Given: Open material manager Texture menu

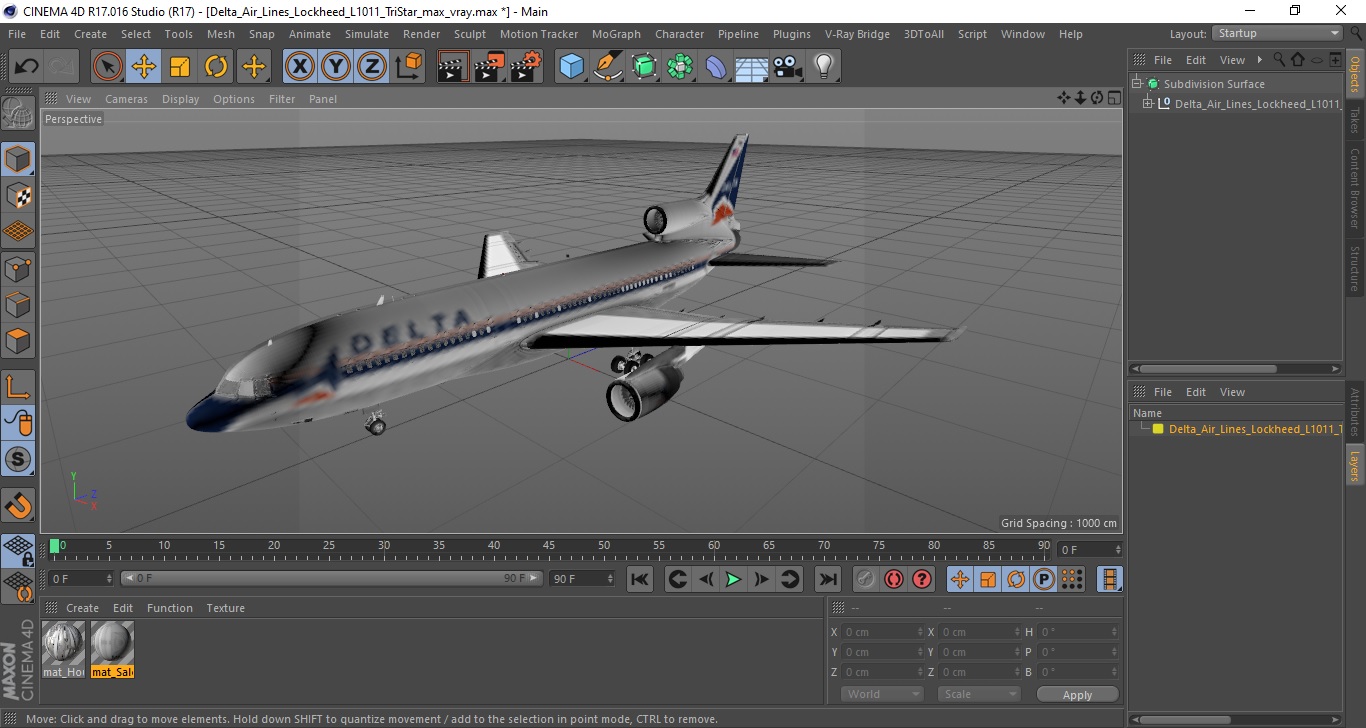Looking at the screenshot, I should point(225,608).
